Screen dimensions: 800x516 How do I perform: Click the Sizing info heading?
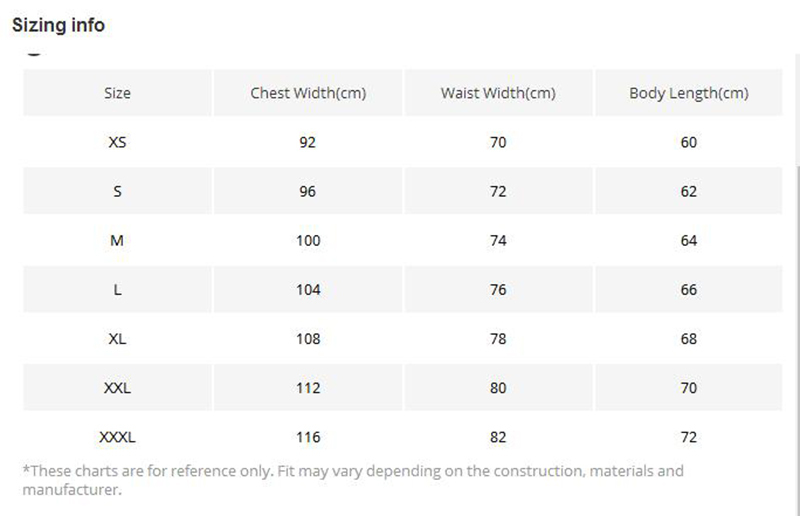(58, 25)
